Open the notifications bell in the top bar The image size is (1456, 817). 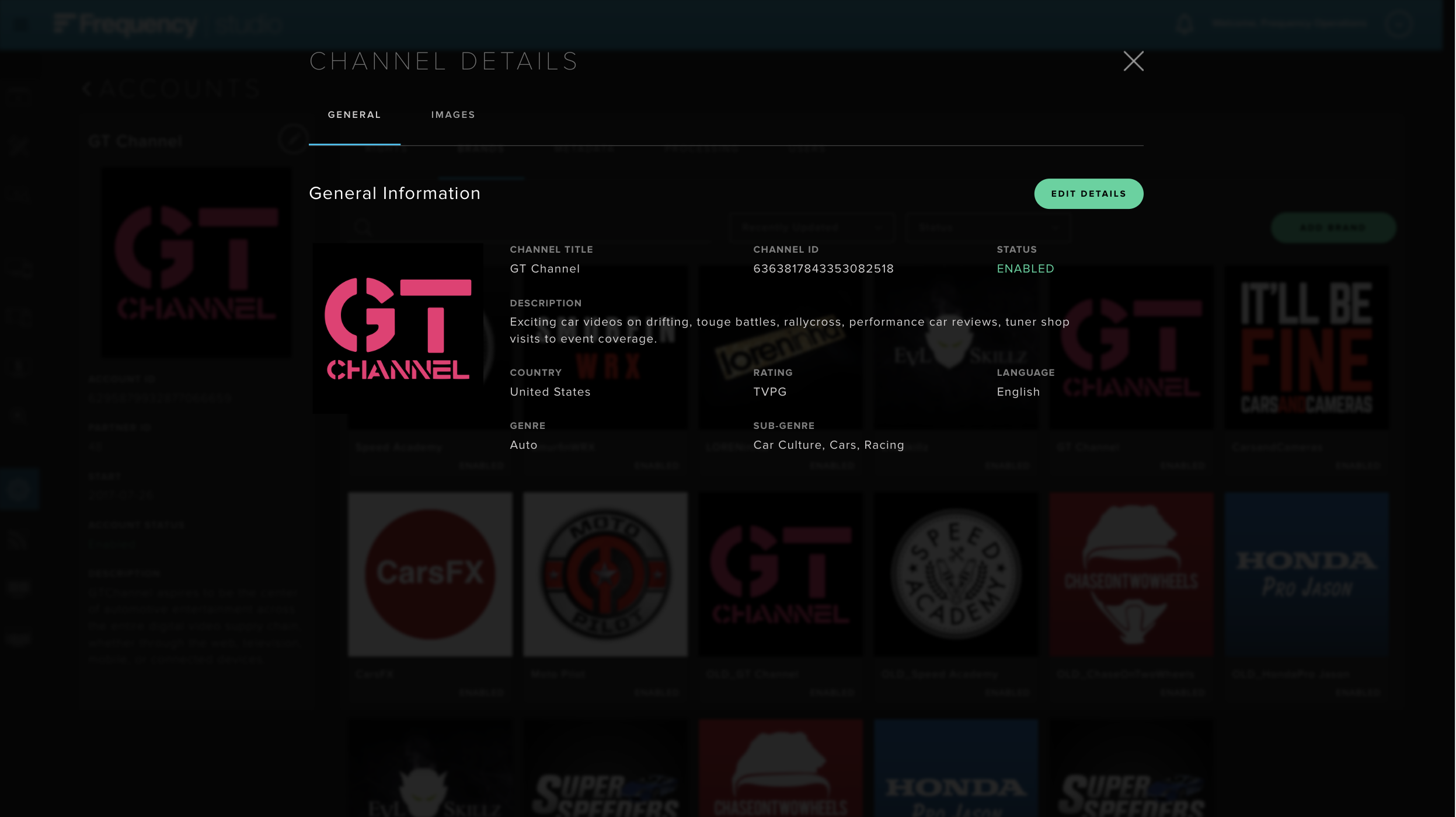point(1184,25)
